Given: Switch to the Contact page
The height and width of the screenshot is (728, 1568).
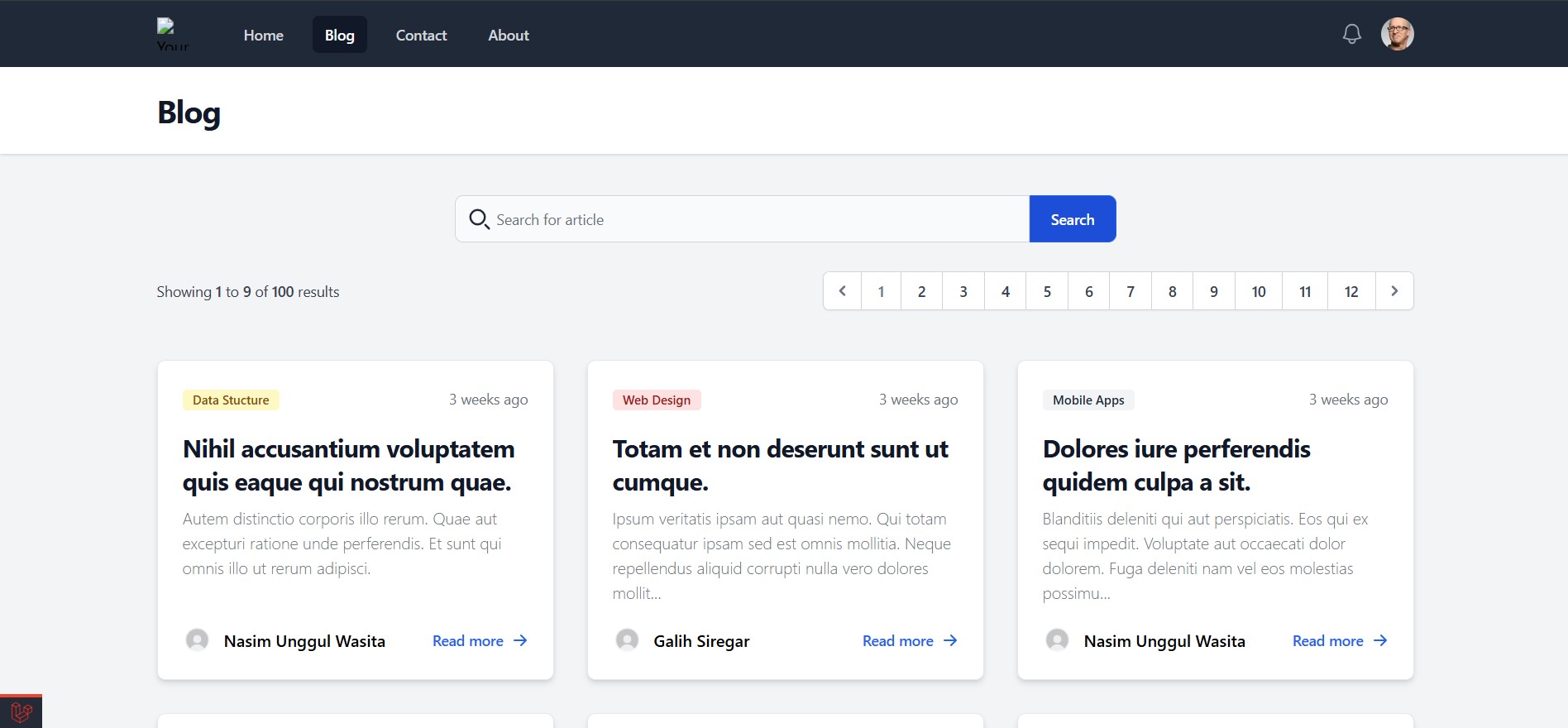Looking at the screenshot, I should coord(421,35).
